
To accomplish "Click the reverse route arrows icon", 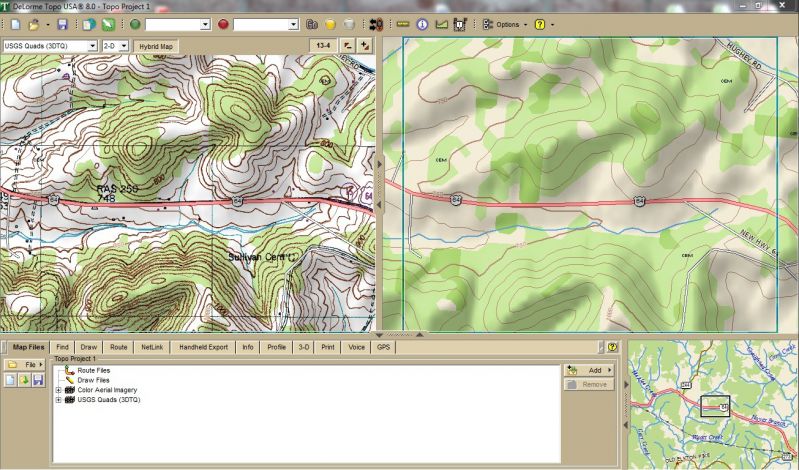I will click(376, 24).
